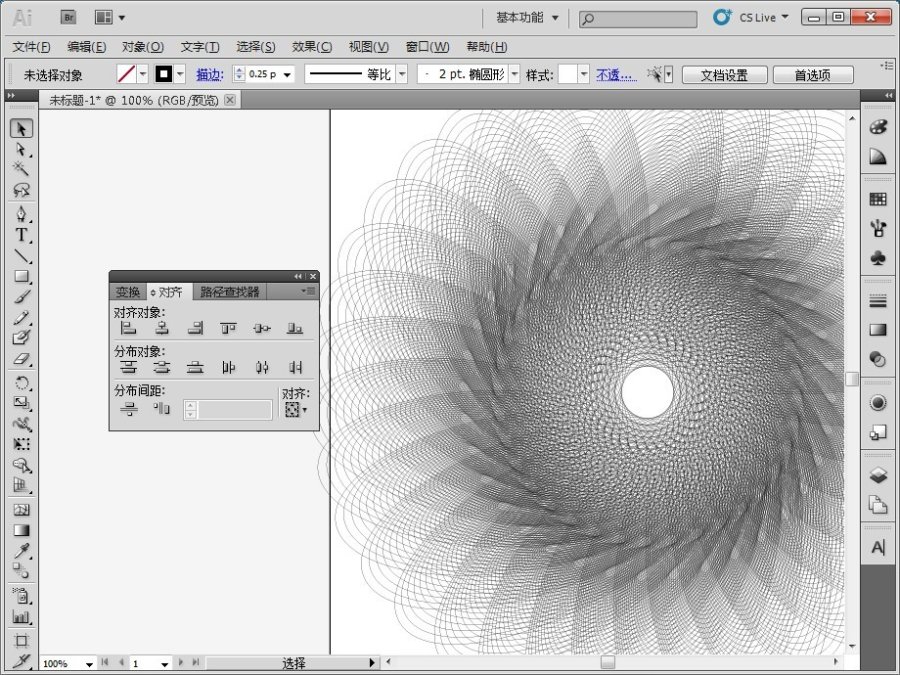Viewport: 900px width, 675px height.
Task: Select the Rotate tool
Action: click(21, 383)
